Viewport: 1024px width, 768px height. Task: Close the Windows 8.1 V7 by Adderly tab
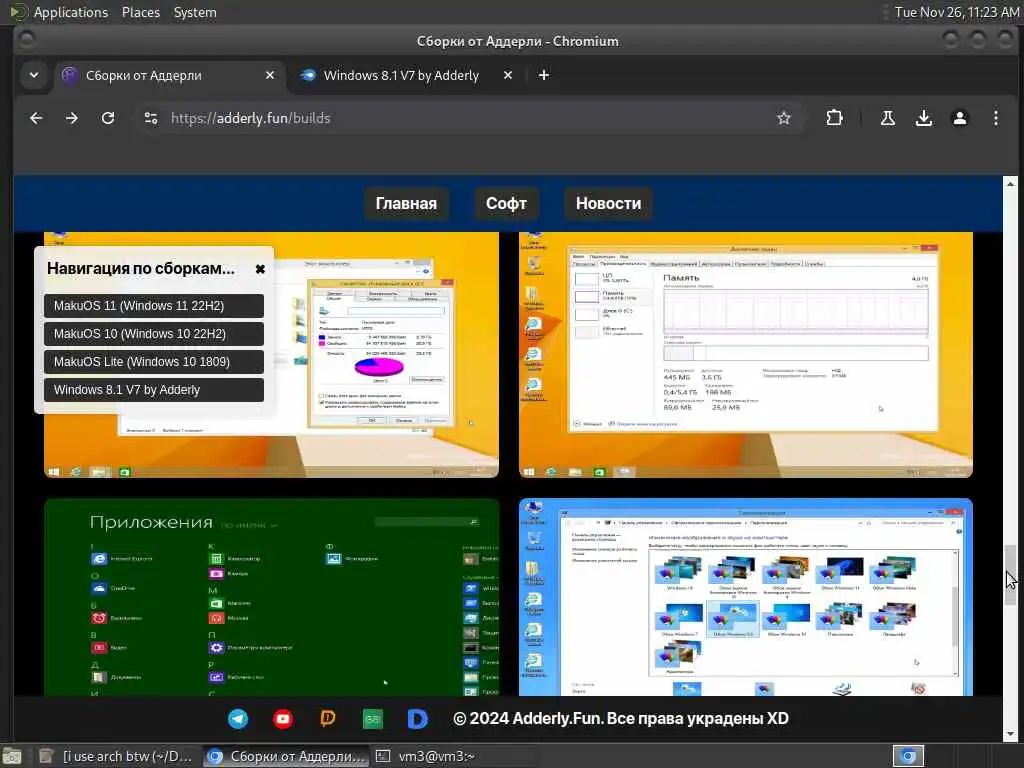point(507,75)
